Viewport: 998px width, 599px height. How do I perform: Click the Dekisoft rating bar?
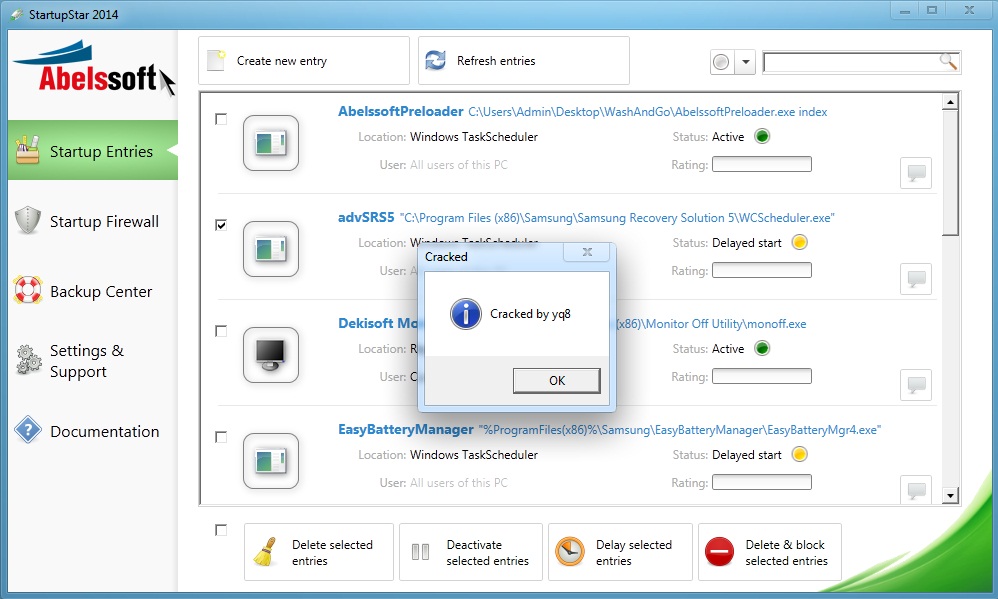tap(762, 376)
